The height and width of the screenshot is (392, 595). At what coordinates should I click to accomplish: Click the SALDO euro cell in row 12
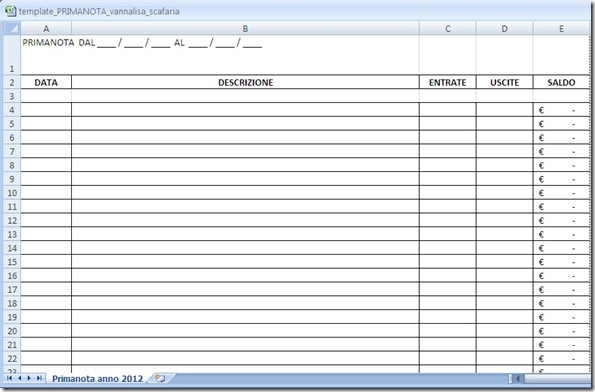coord(561,220)
